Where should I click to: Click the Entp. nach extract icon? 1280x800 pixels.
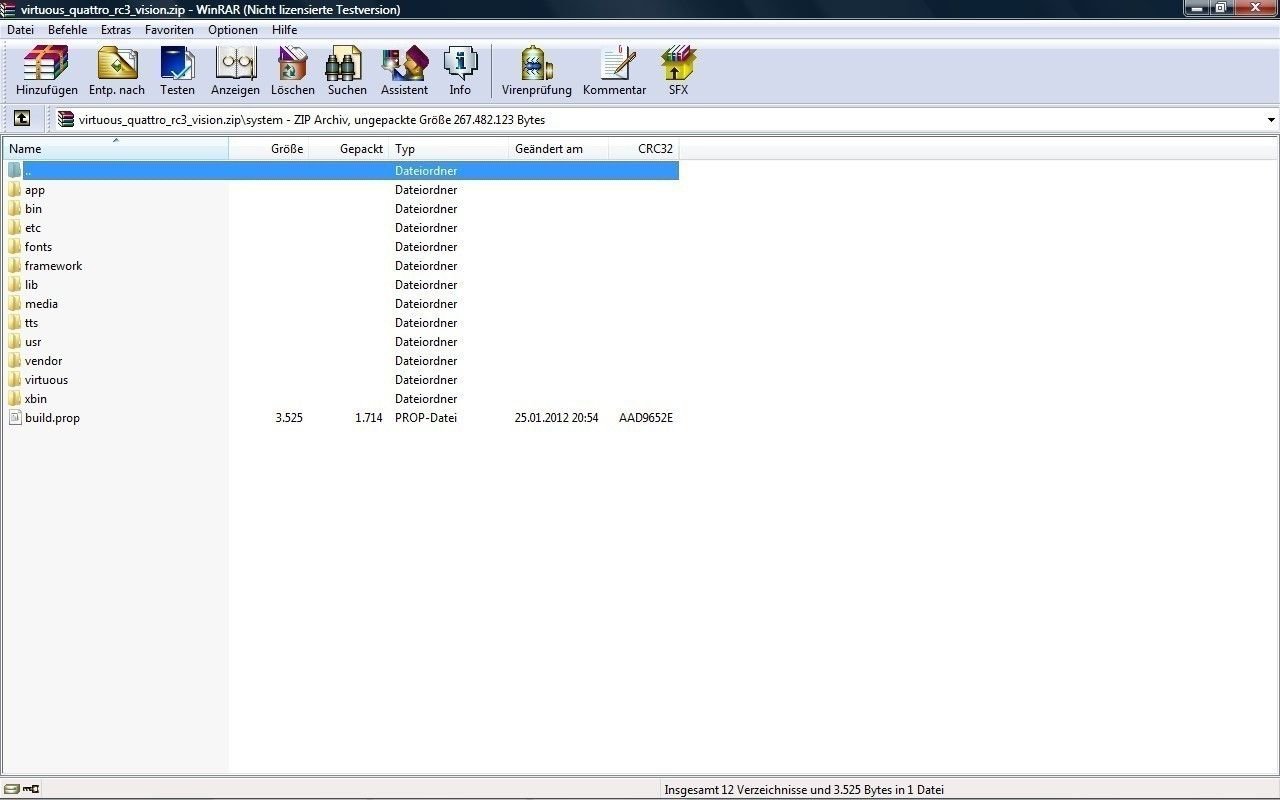[x=117, y=63]
